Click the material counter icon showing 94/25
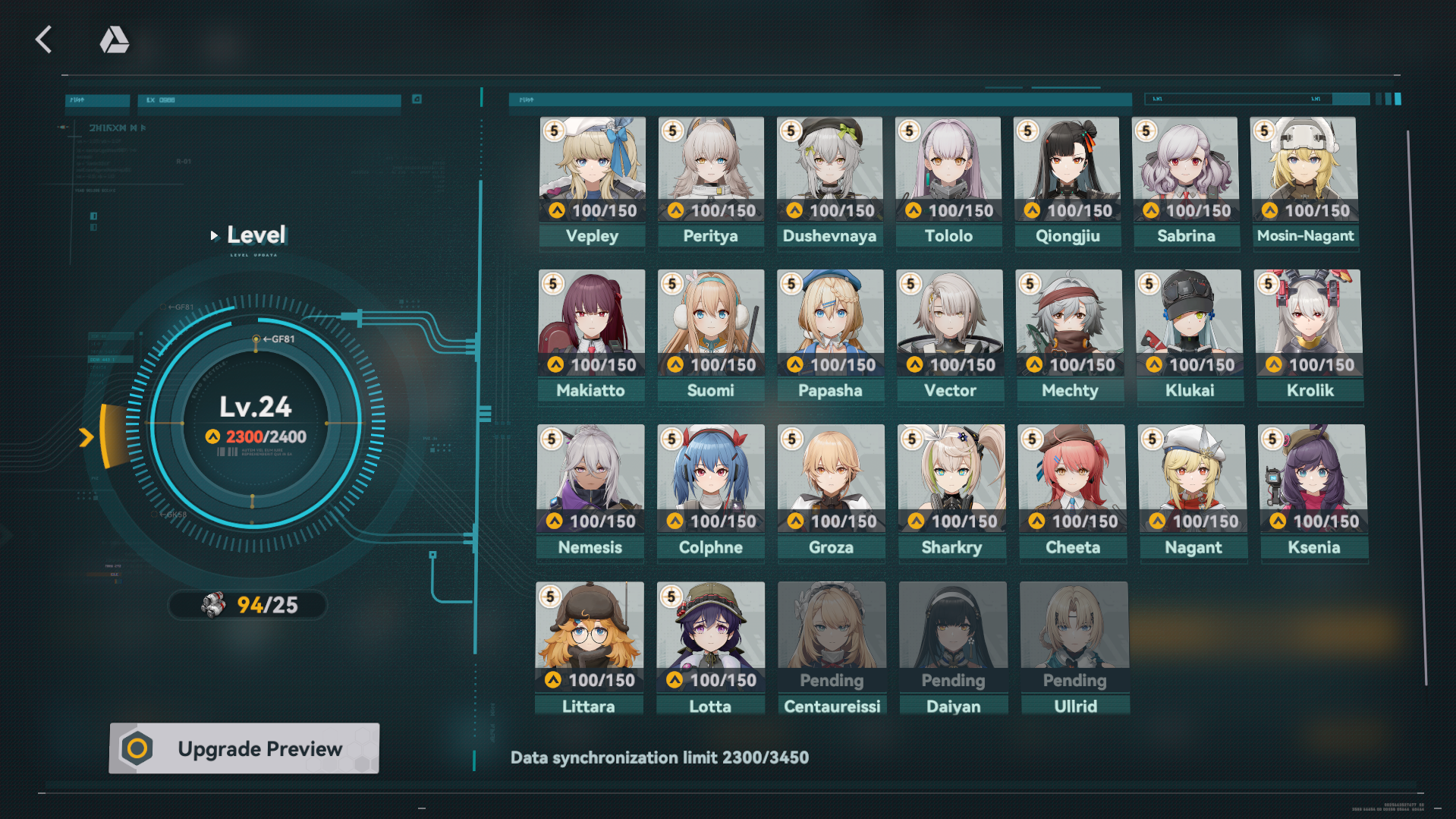This screenshot has width=1456, height=819. pyautogui.click(x=213, y=605)
